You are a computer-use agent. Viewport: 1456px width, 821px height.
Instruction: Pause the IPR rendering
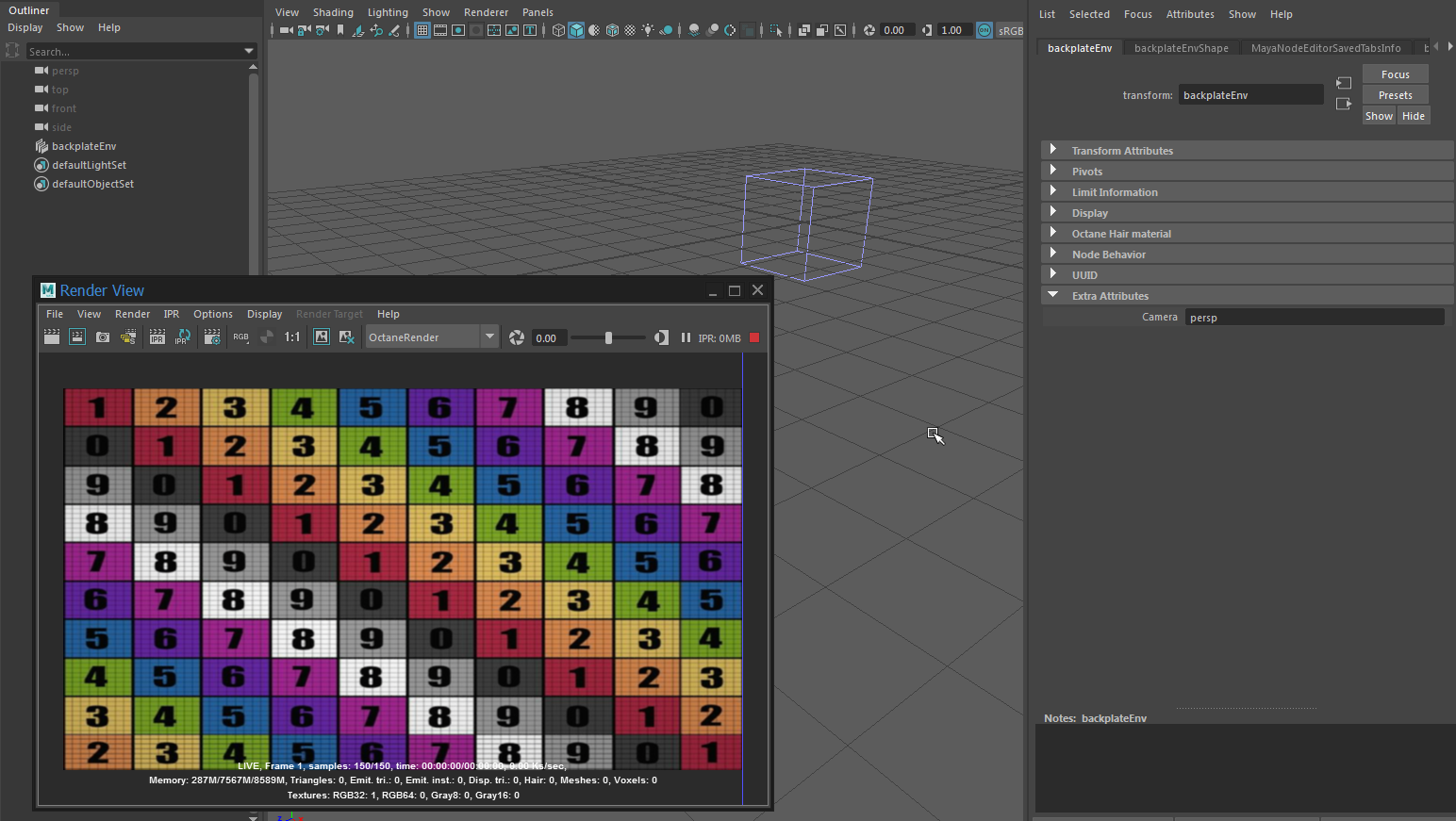[x=686, y=337]
